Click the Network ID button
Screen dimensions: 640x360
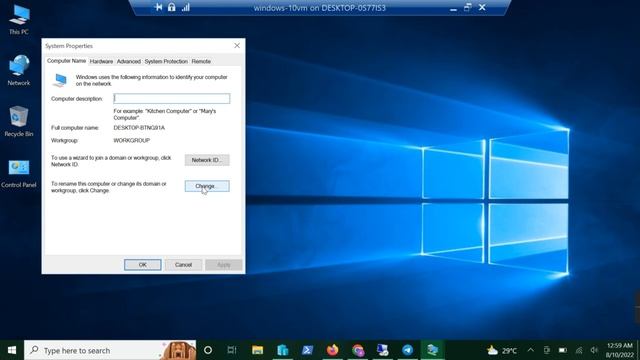coord(207,160)
